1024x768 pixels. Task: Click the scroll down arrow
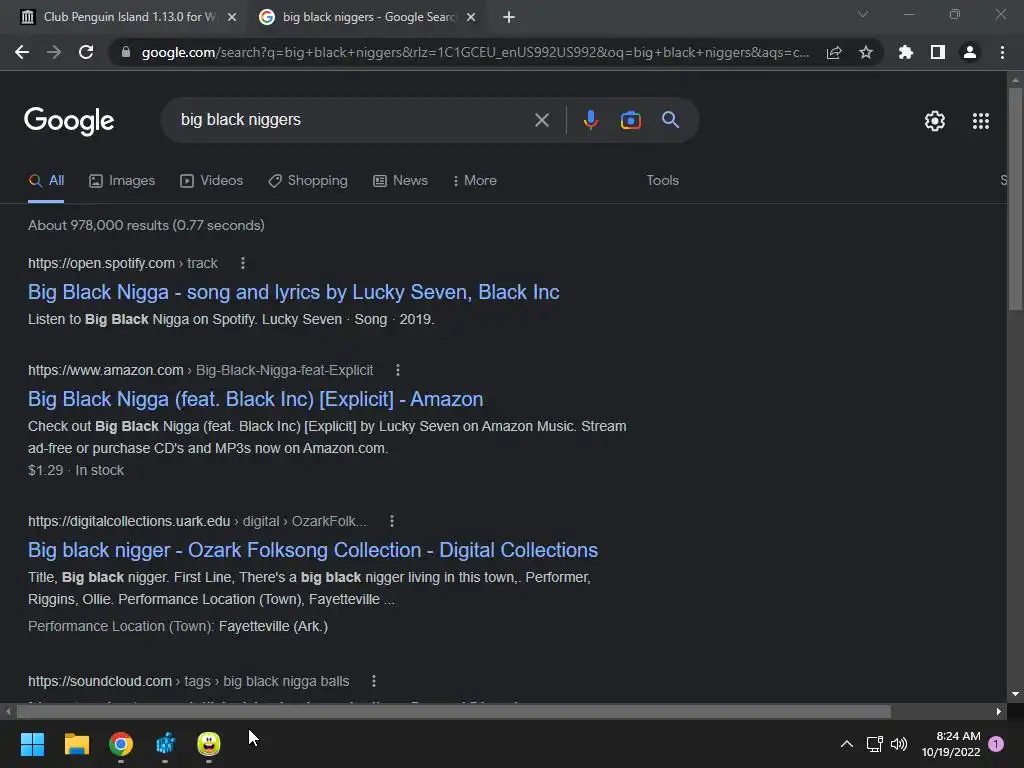coord(1015,694)
